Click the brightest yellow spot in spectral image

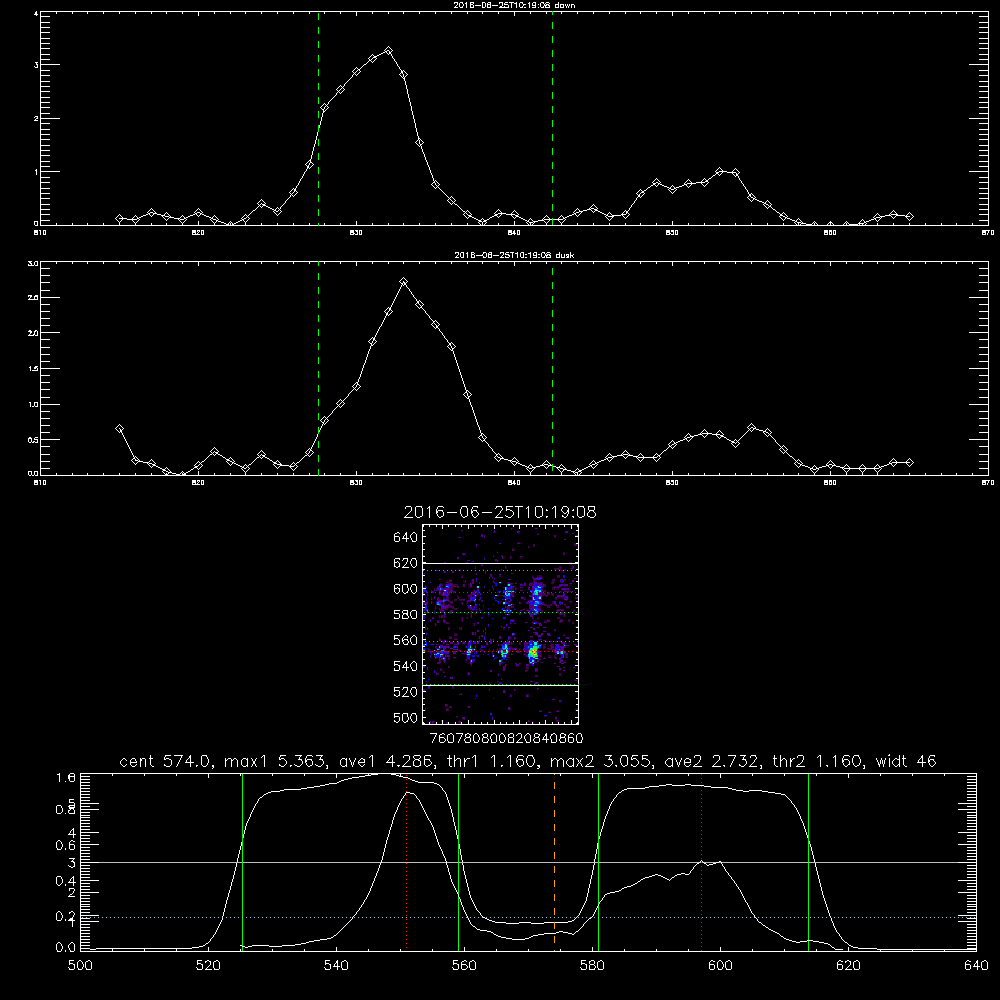pyautogui.click(x=533, y=652)
